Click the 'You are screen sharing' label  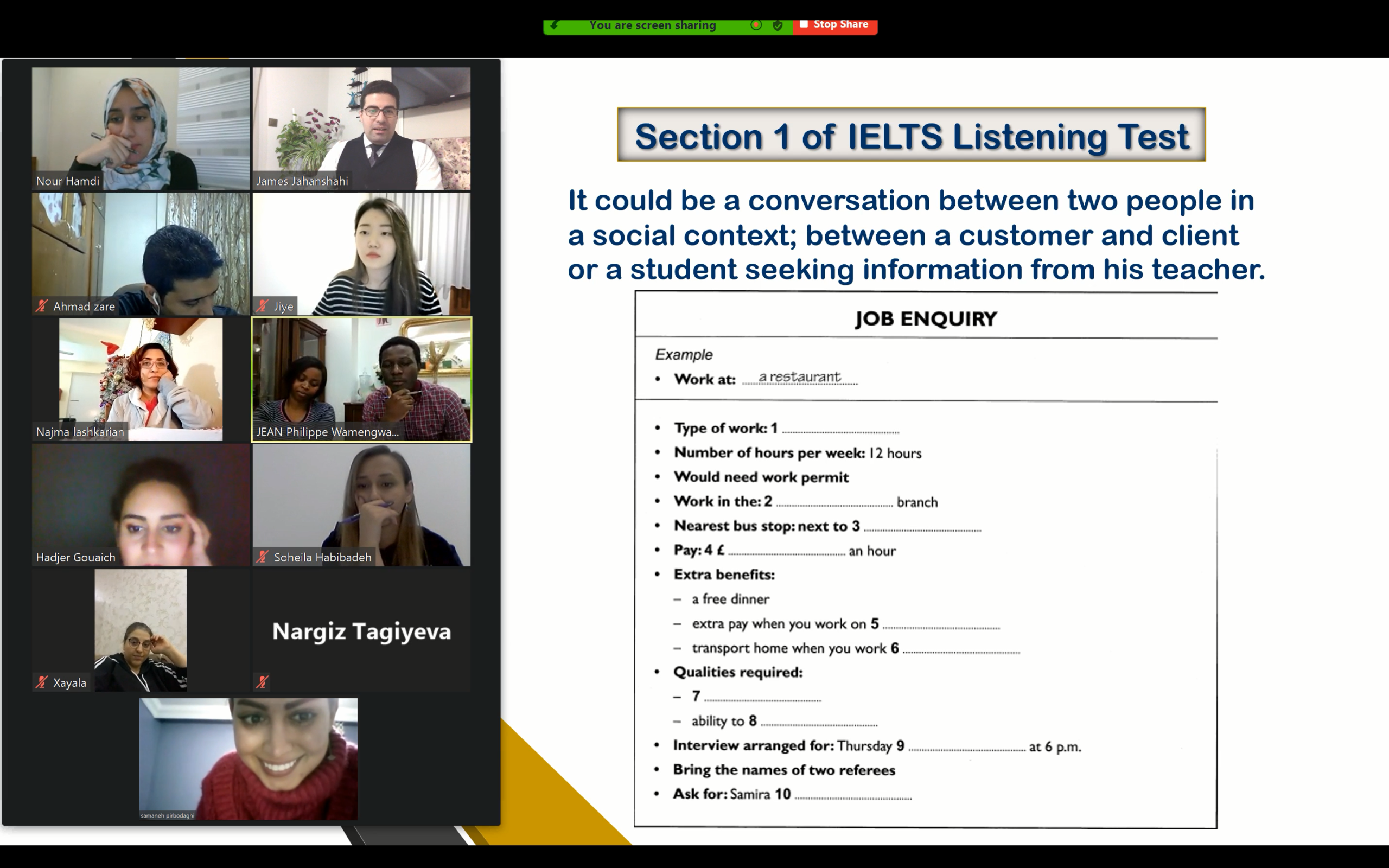[652, 25]
